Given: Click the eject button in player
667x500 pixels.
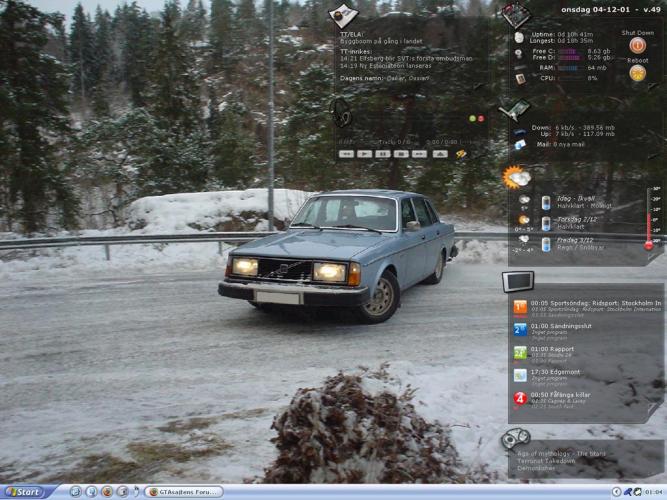Looking at the screenshot, I should [440, 154].
